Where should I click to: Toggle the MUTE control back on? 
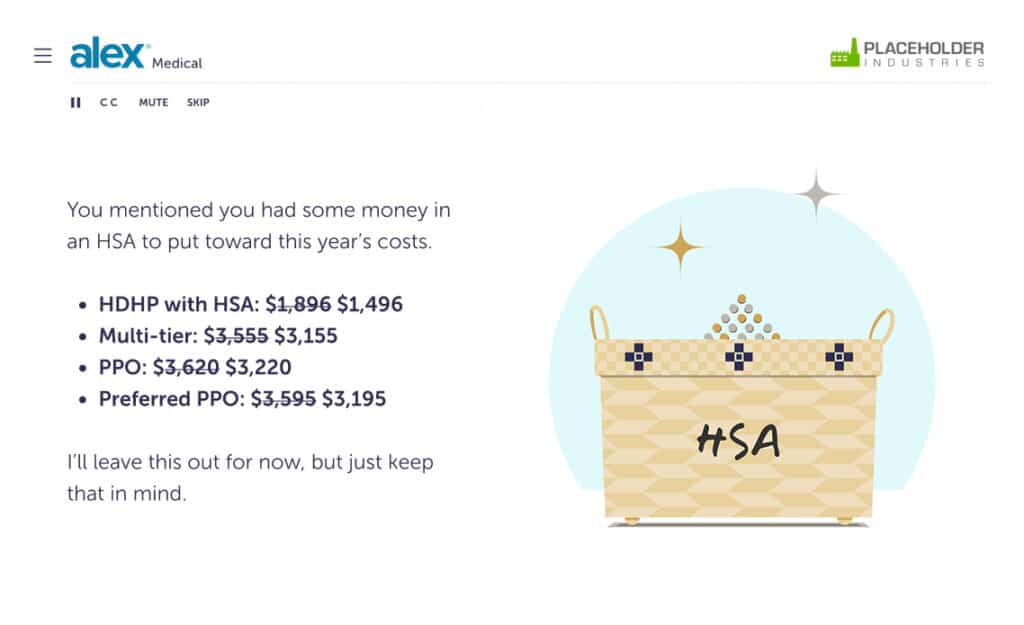pyautogui.click(x=152, y=102)
